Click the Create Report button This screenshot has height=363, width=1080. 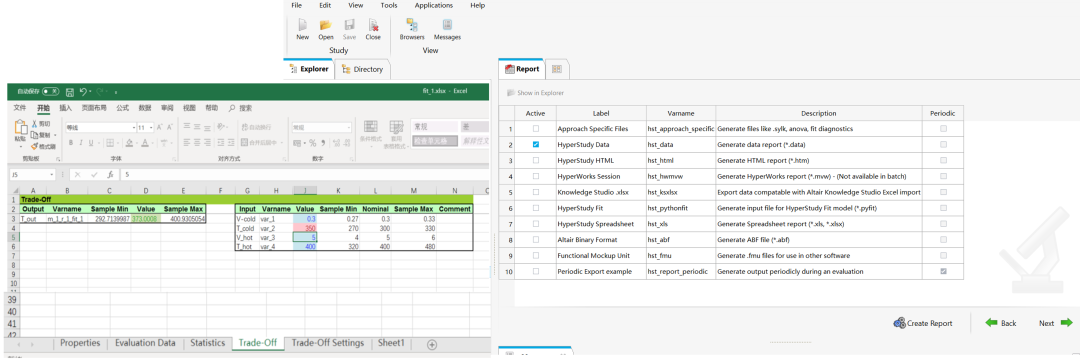click(923, 323)
